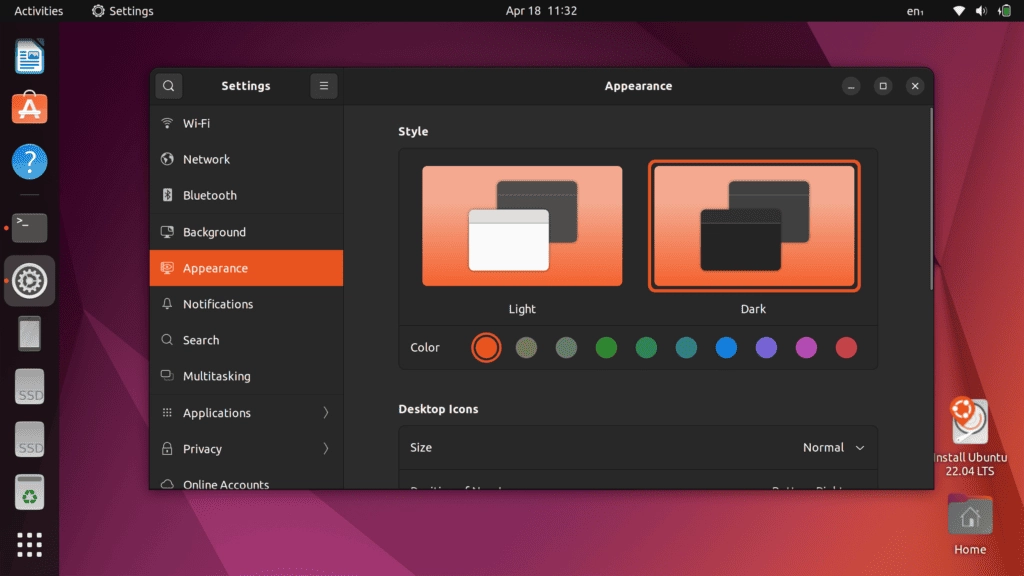Click the battery icon in top bar
1024x576 pixels.
1005,10
